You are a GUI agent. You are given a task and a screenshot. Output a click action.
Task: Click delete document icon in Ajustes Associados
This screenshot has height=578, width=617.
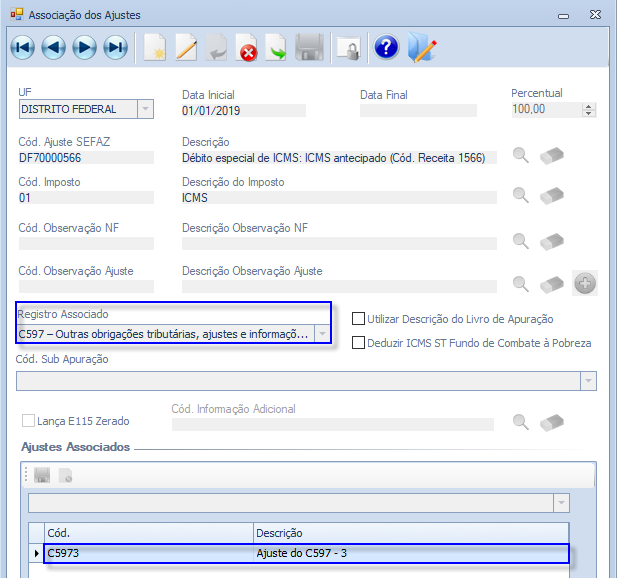pos(65,475)
